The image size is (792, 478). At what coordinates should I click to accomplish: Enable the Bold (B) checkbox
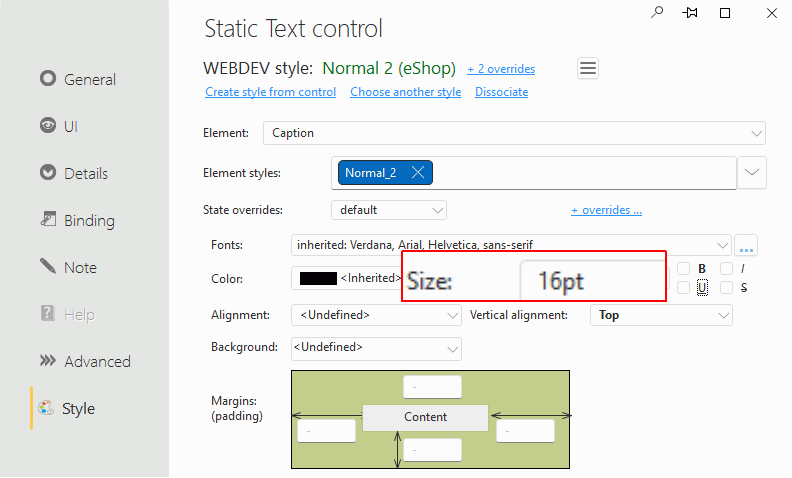coord(683,268)
